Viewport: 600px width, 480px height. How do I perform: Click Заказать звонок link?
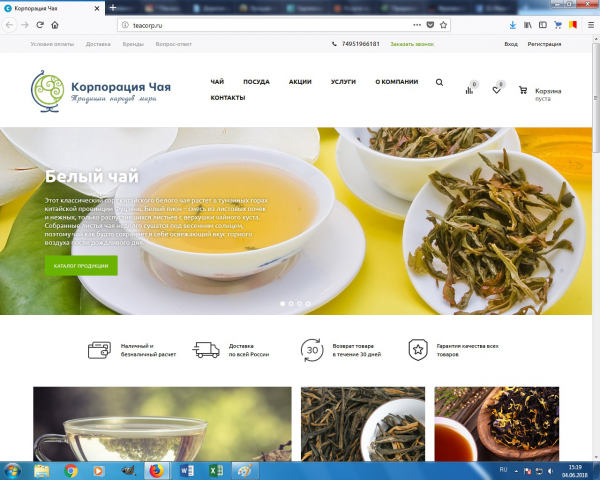click(x=412, y=44)
